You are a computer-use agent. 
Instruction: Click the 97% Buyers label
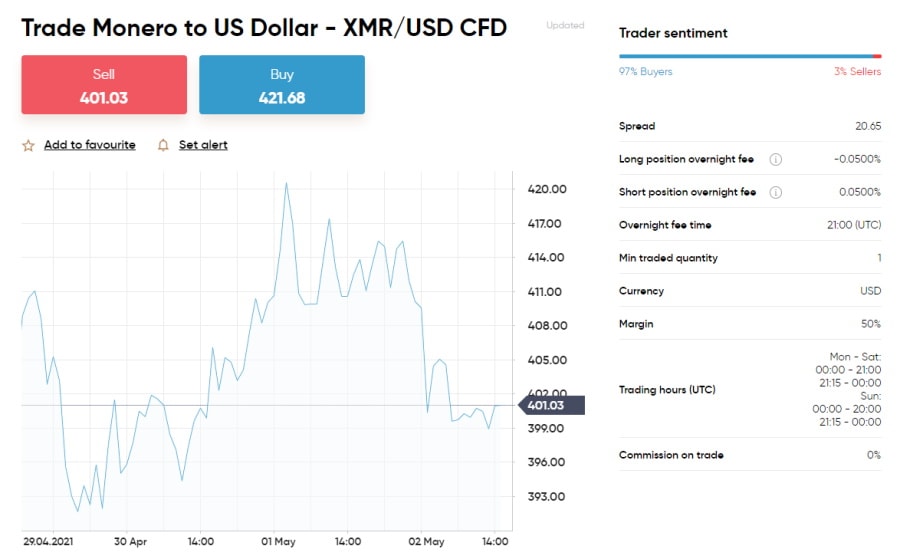click(x=646, y=72)
